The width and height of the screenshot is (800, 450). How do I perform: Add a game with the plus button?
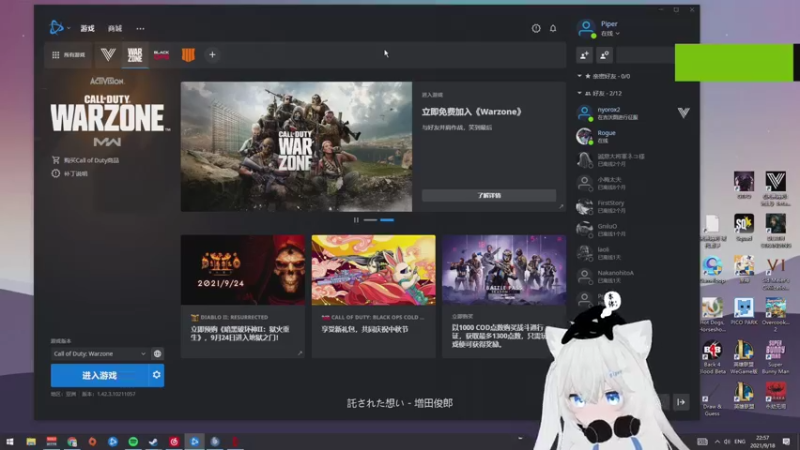click(212, 55)
